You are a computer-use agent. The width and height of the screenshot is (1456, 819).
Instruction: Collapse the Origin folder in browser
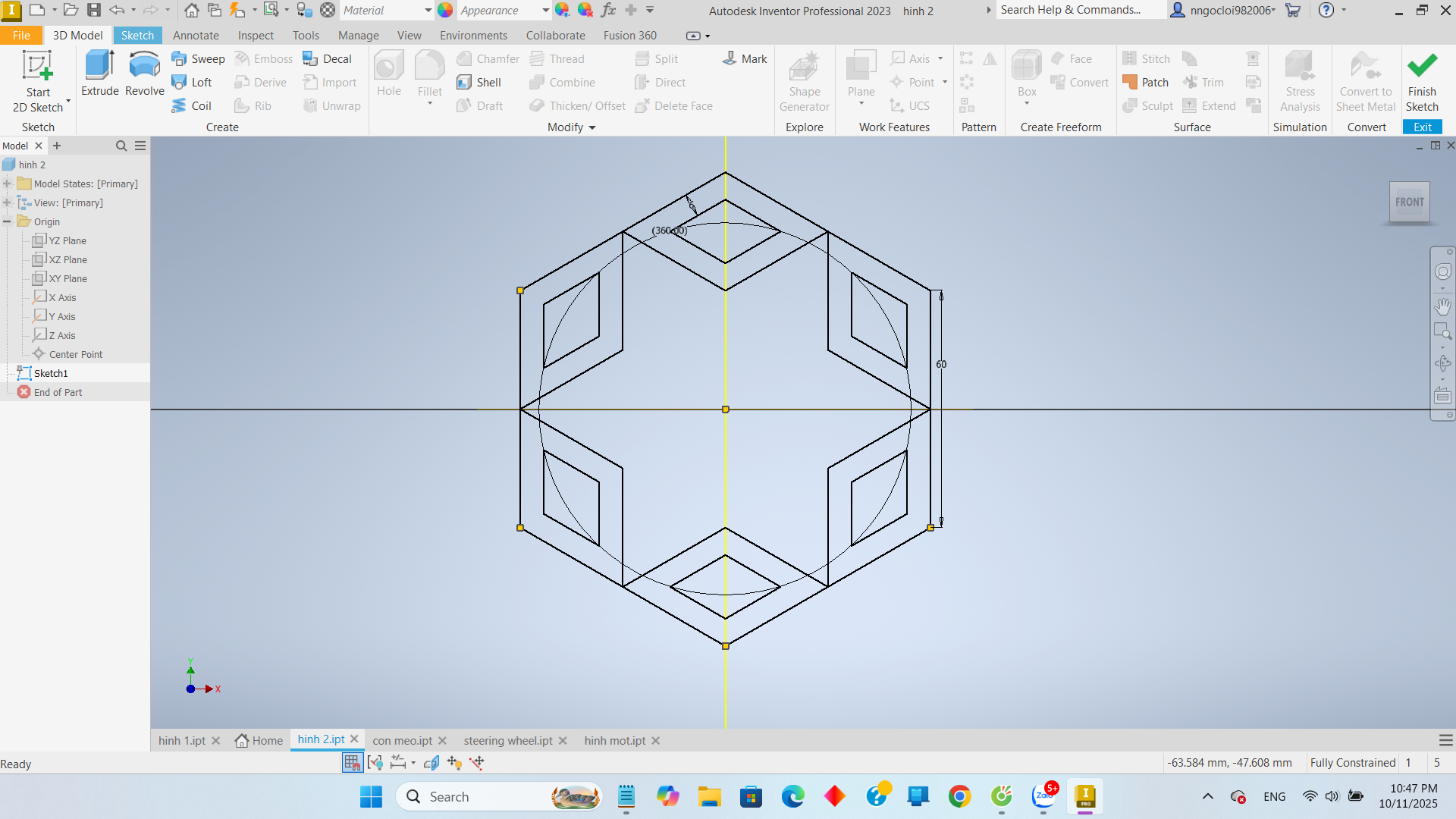pyautogui.click(x=8, y=221)
